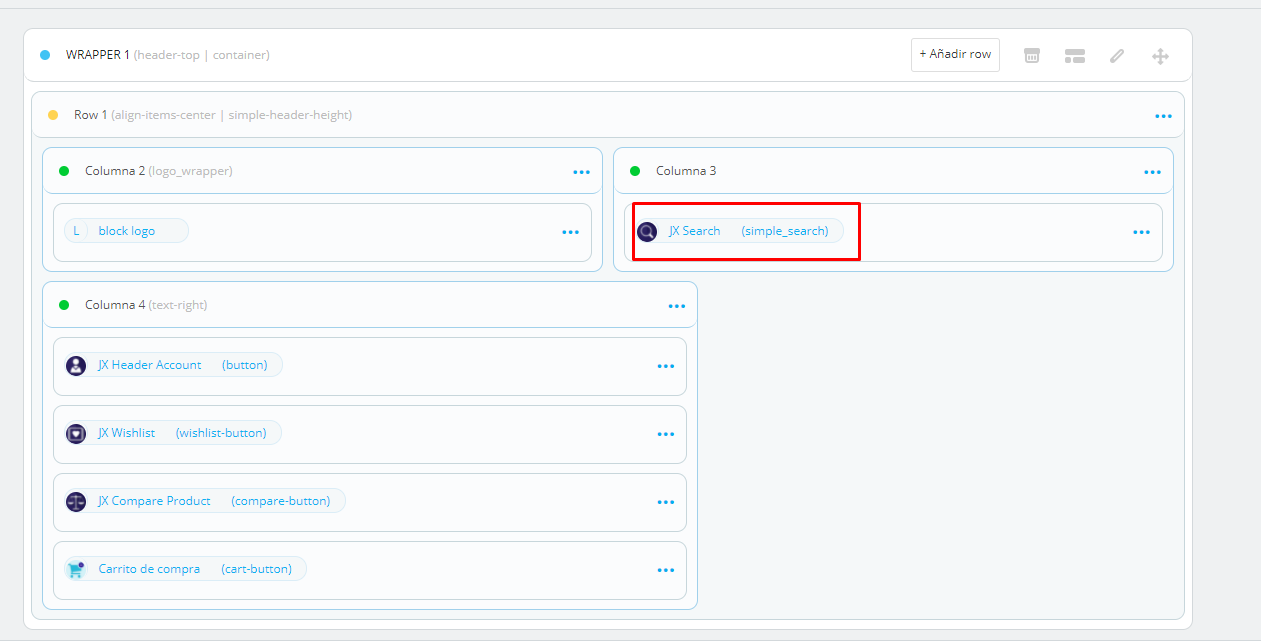Click the JX Wishlist heart icon
Image resolution: width=1261 pixels, height=642 pixels.
coord(76,433)
